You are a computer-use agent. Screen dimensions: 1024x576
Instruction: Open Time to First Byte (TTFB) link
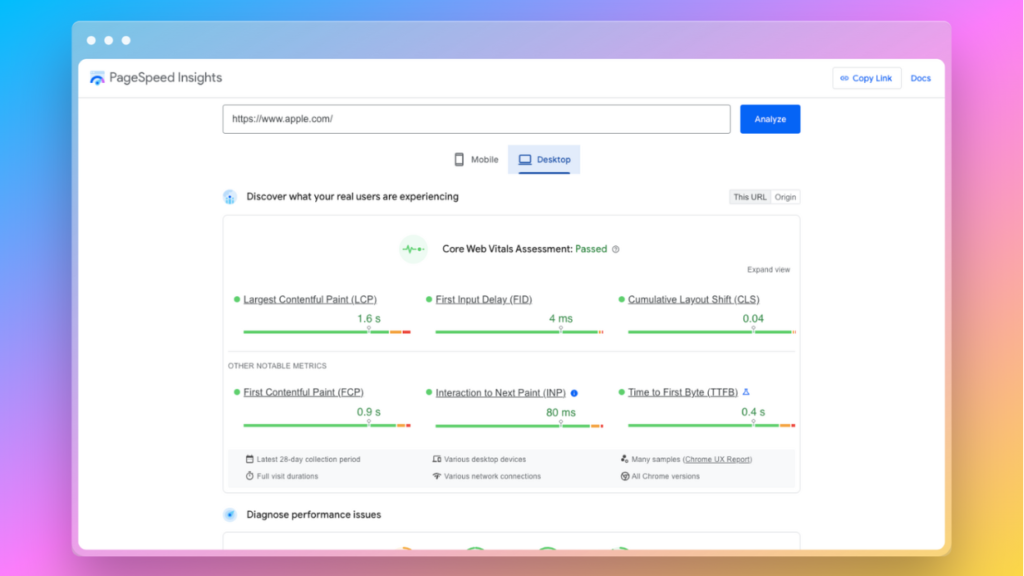click(683, 392)
